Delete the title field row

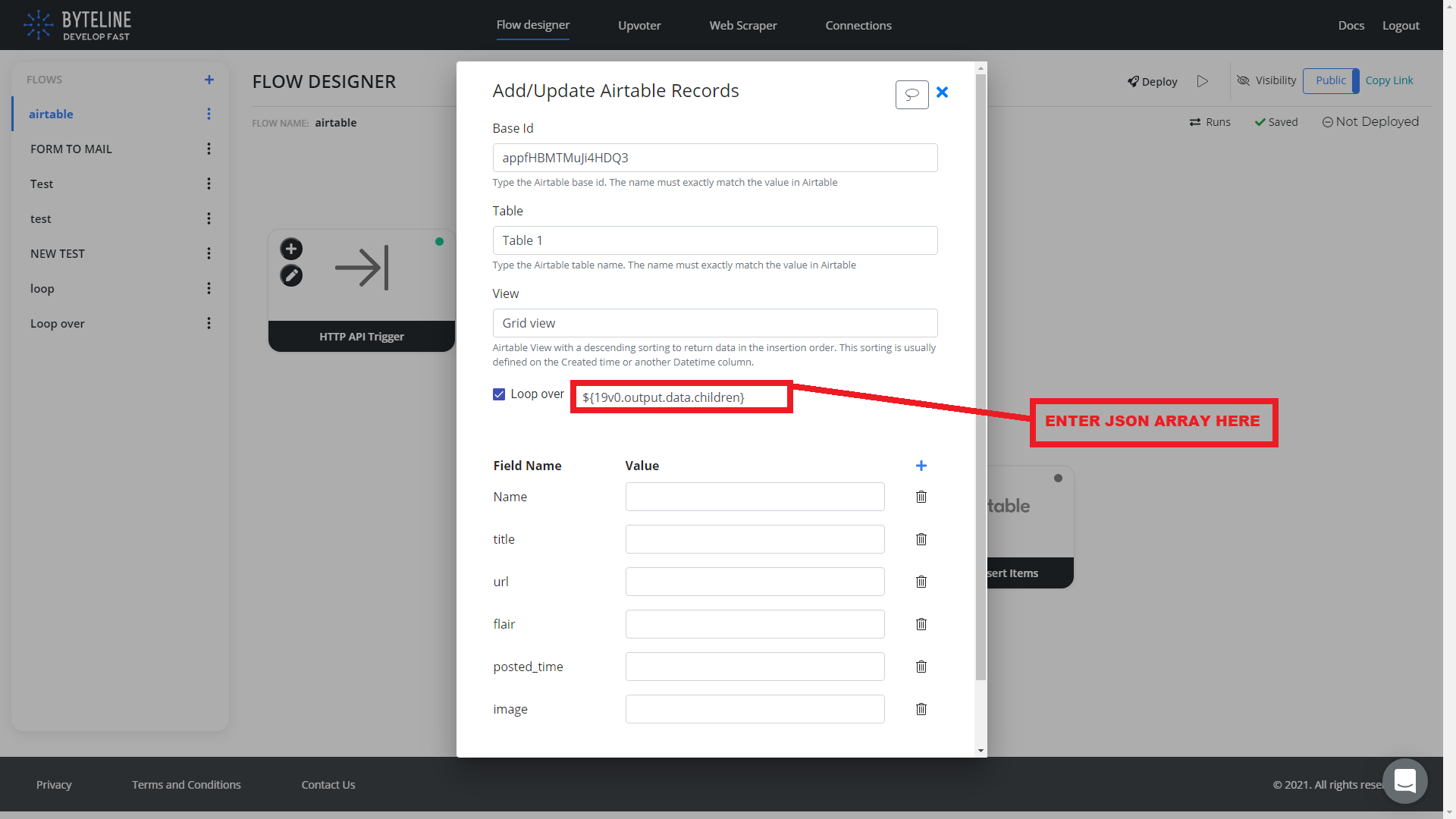(921, 539)
